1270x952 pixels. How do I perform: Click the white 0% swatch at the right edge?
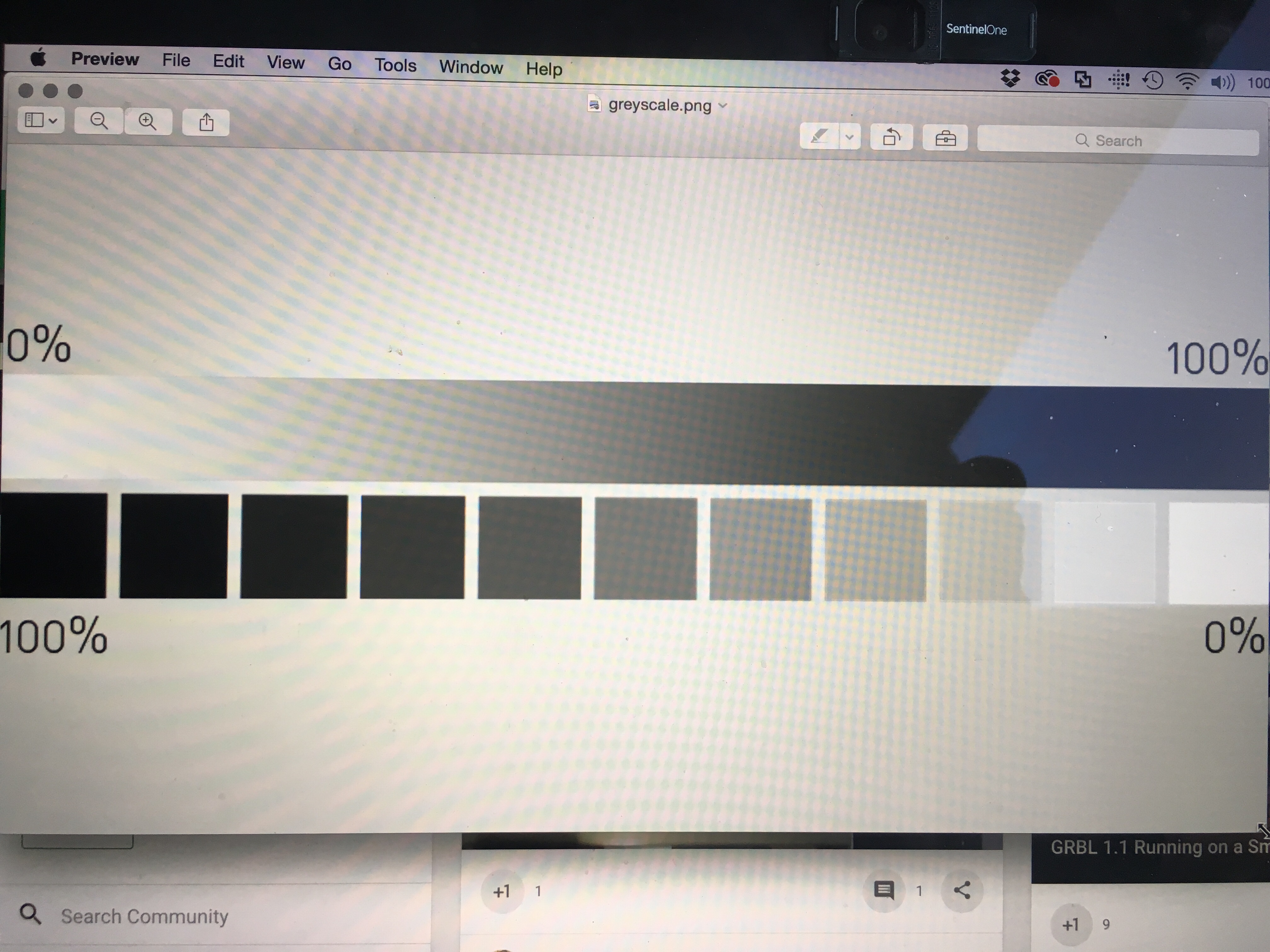(x=1220, y=553)
